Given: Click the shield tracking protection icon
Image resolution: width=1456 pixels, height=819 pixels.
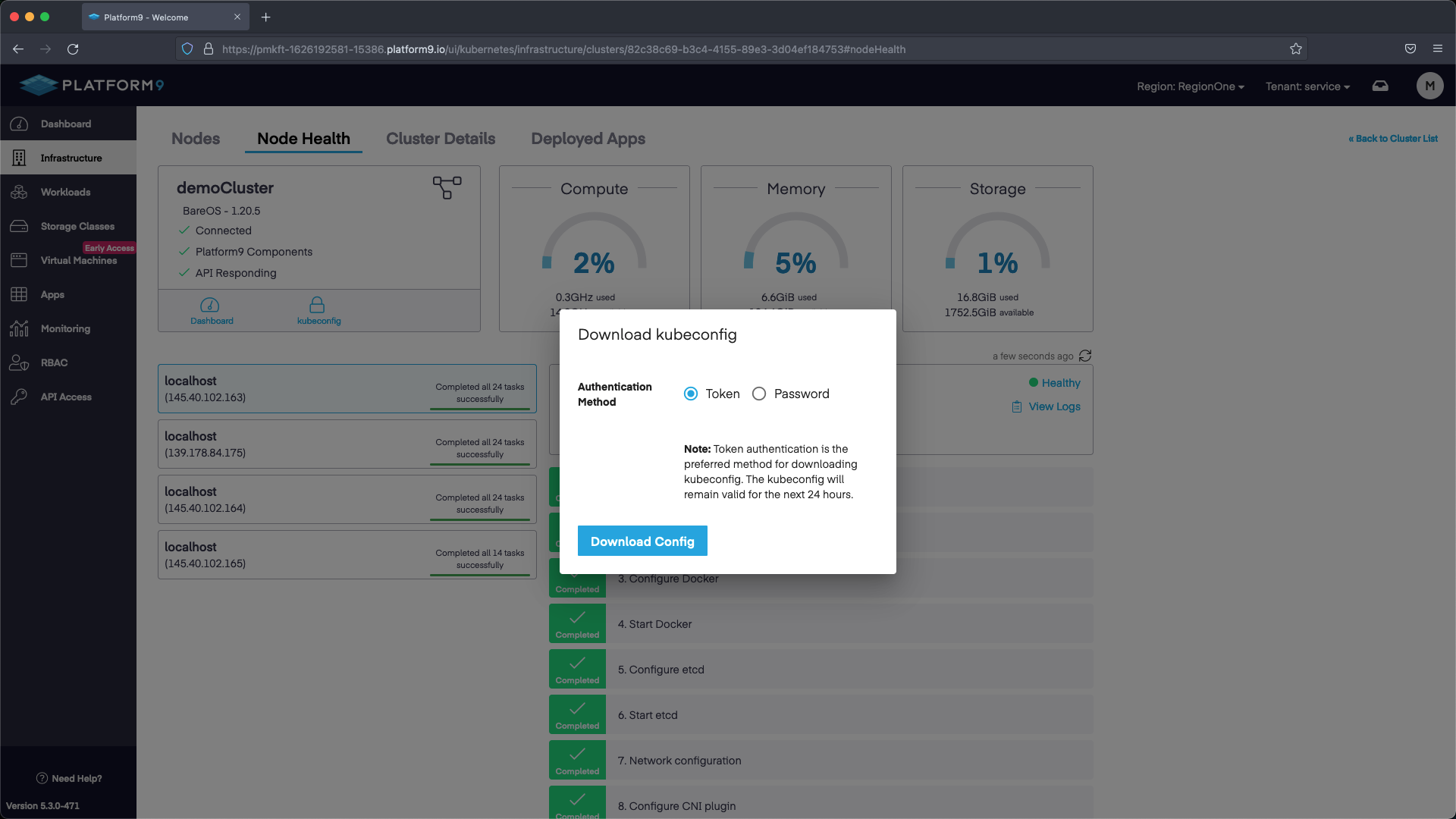Looking at the screenshot, I should (x=187, y=49).
